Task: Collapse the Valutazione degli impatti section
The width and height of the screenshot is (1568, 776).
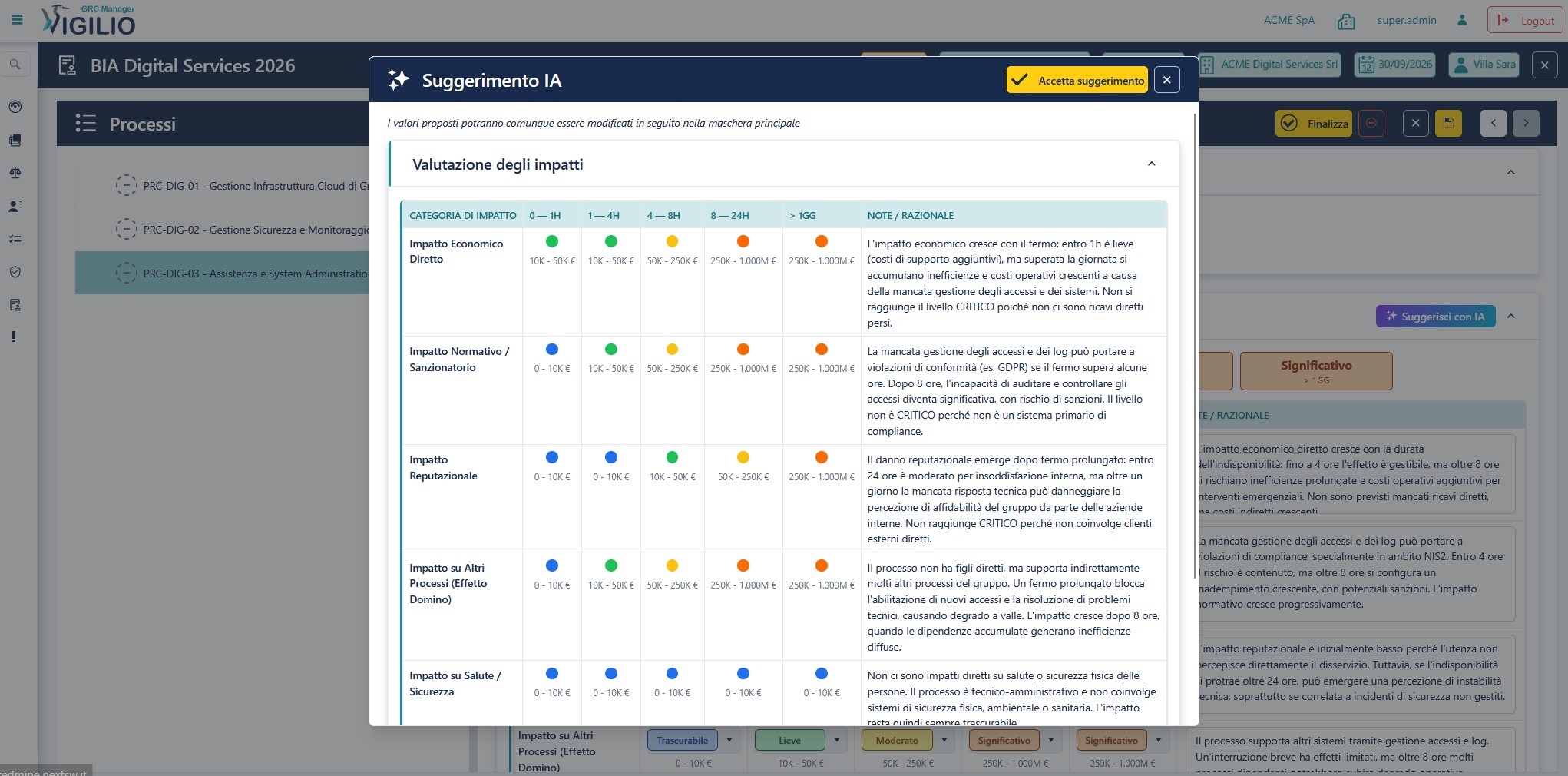Action: coord(1151,164)
